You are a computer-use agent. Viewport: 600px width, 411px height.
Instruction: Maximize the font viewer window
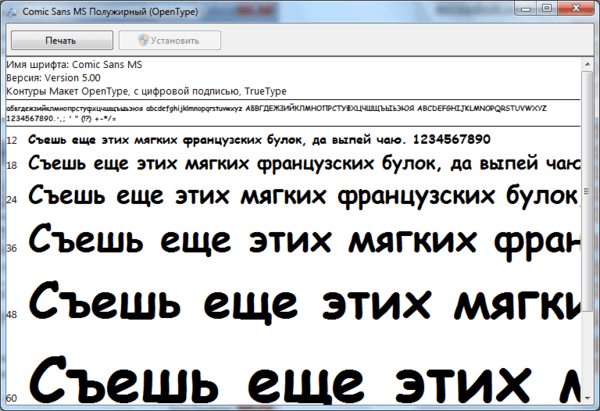point(547,8)
